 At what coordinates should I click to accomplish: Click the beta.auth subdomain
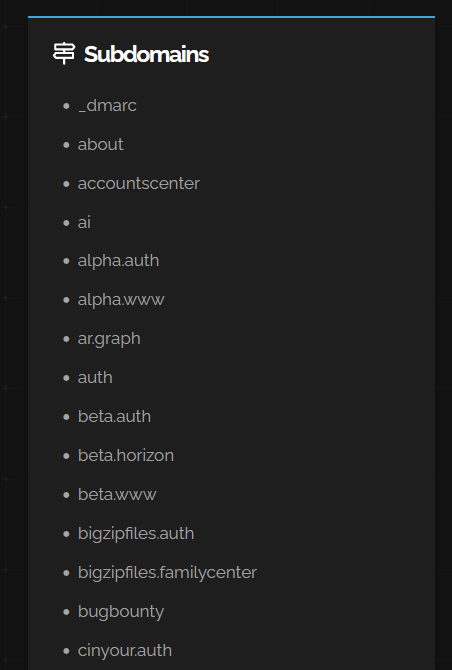[x=114, y=417]
